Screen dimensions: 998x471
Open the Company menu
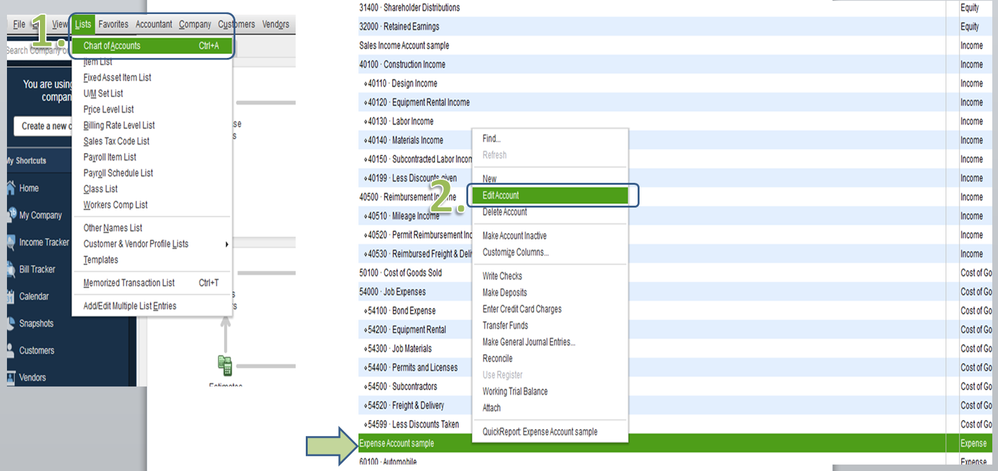click(x=195, y=24)
